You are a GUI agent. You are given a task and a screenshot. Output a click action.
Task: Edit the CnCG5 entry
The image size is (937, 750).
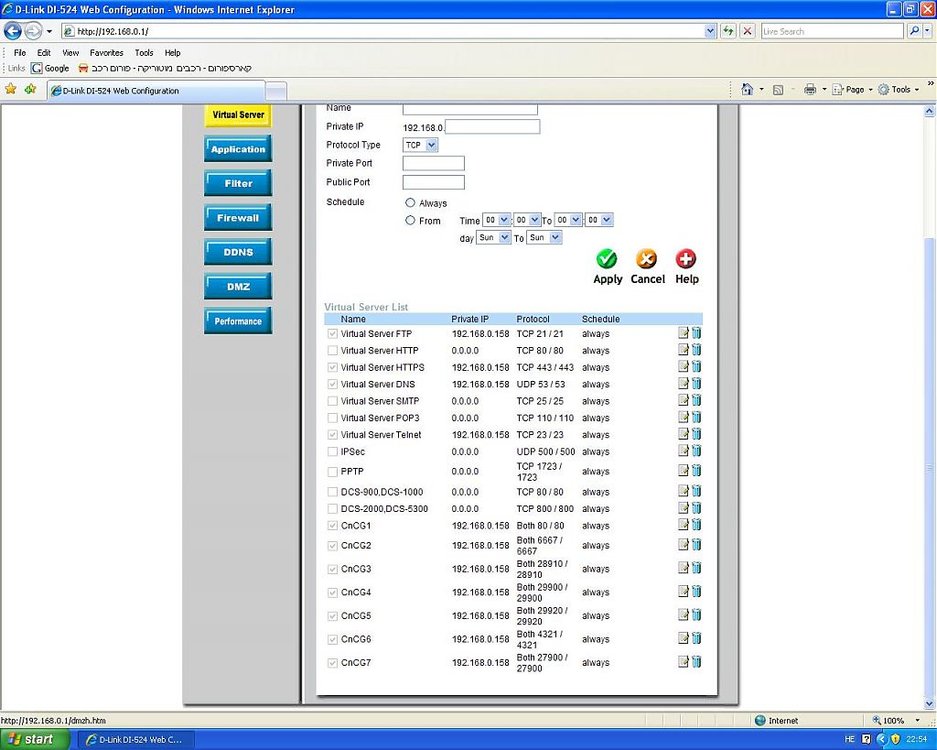coord(684,615)
